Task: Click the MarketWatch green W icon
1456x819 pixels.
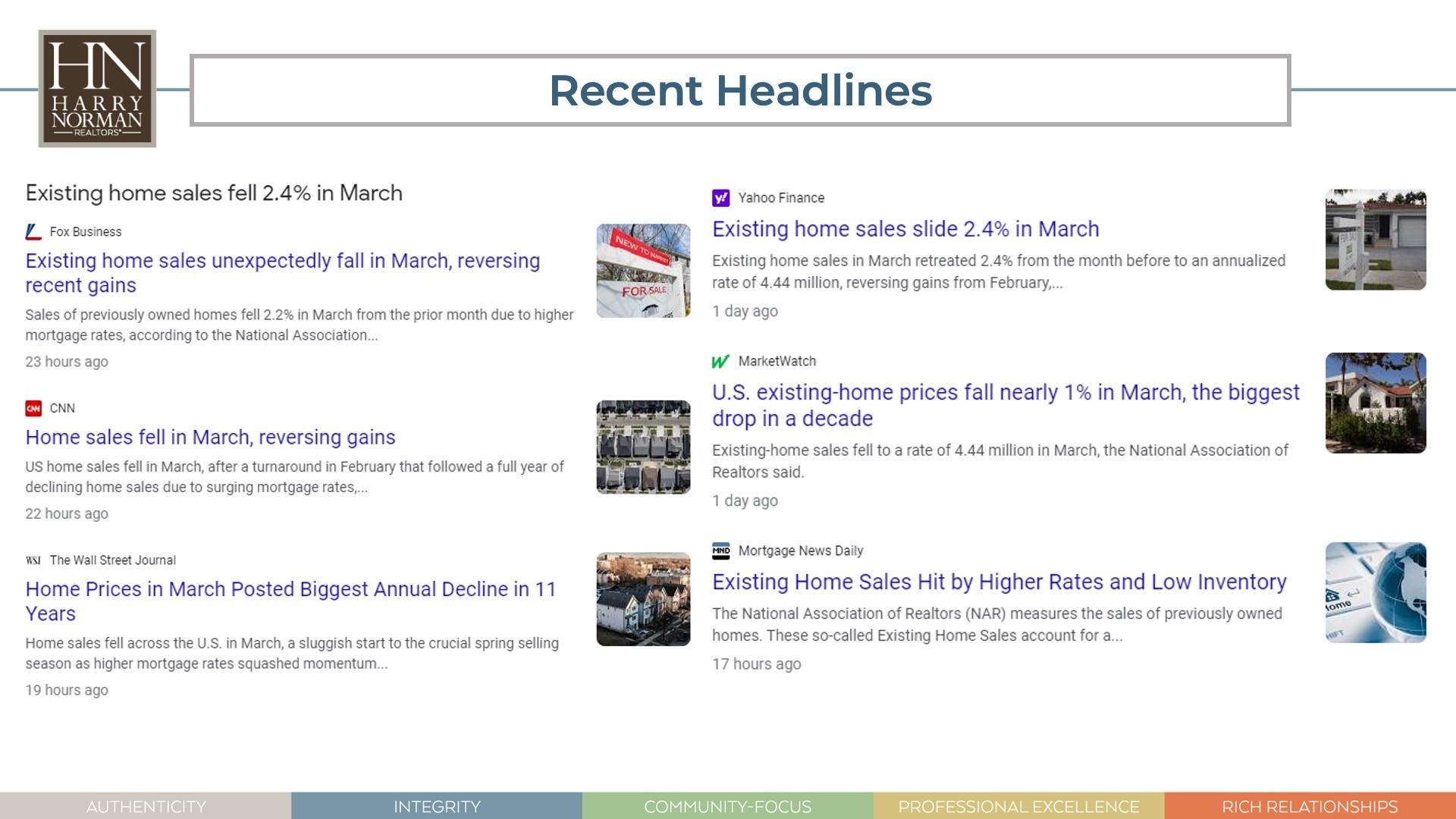Action: [x=720, y=362]
